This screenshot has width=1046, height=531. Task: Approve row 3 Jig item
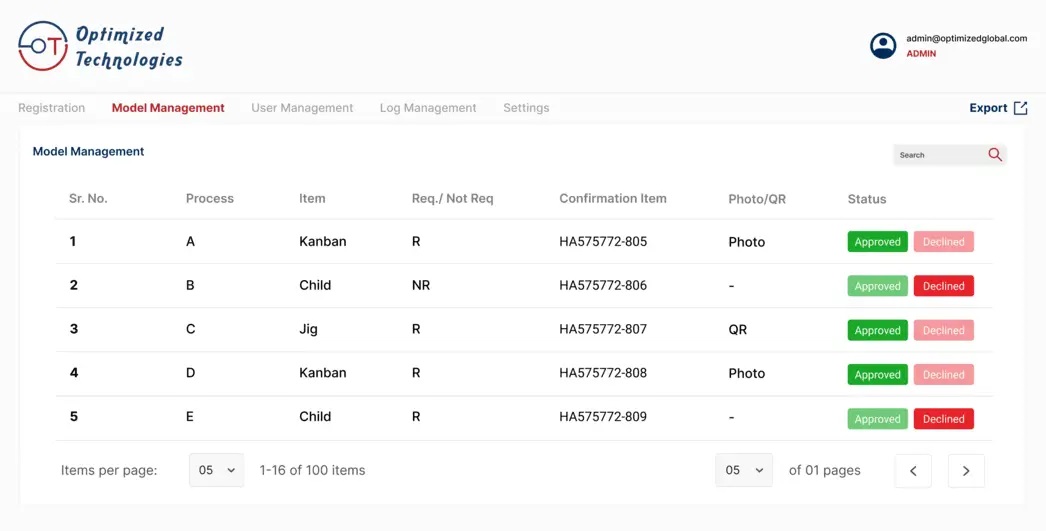coord(877,330)
